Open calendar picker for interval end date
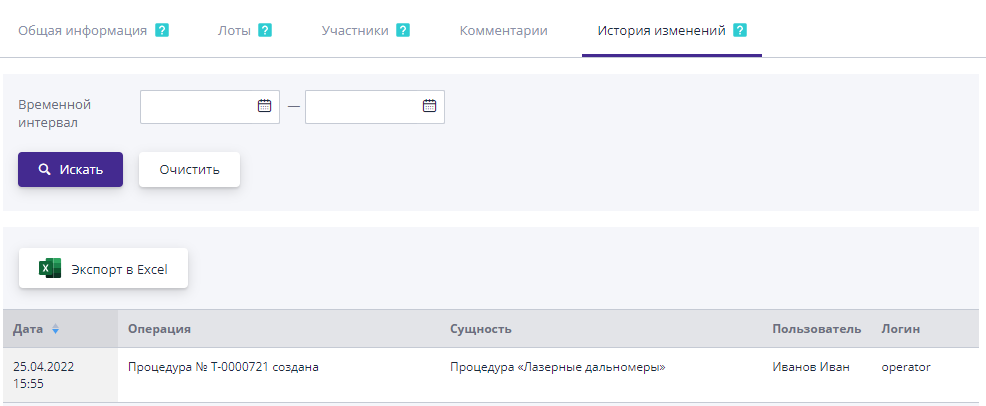 (430, 106)
